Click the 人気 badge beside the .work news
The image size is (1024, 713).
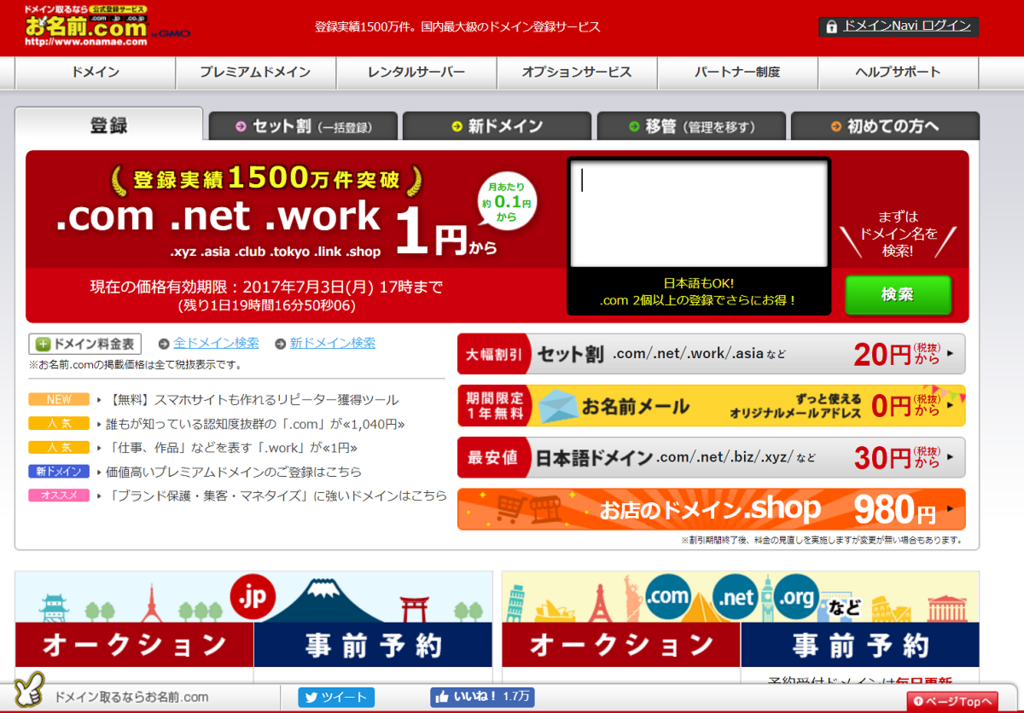click(x=59, y=447)
